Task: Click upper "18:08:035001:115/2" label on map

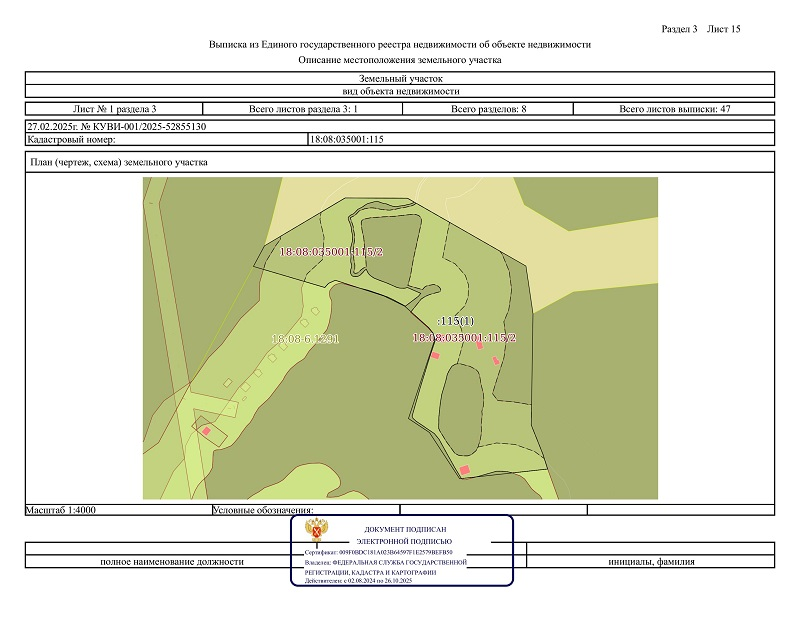Action: point(331,252)
